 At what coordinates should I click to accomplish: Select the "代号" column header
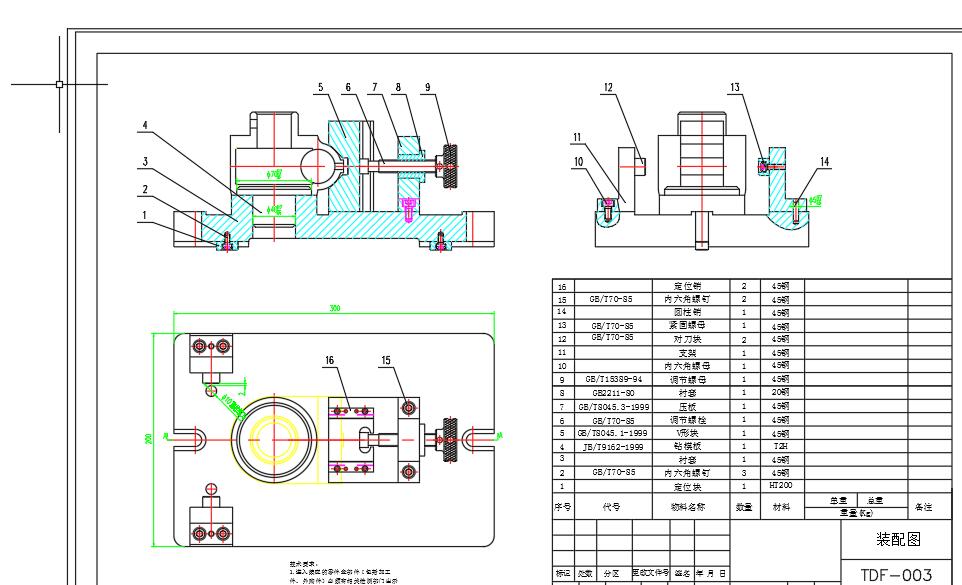point(611,507)
